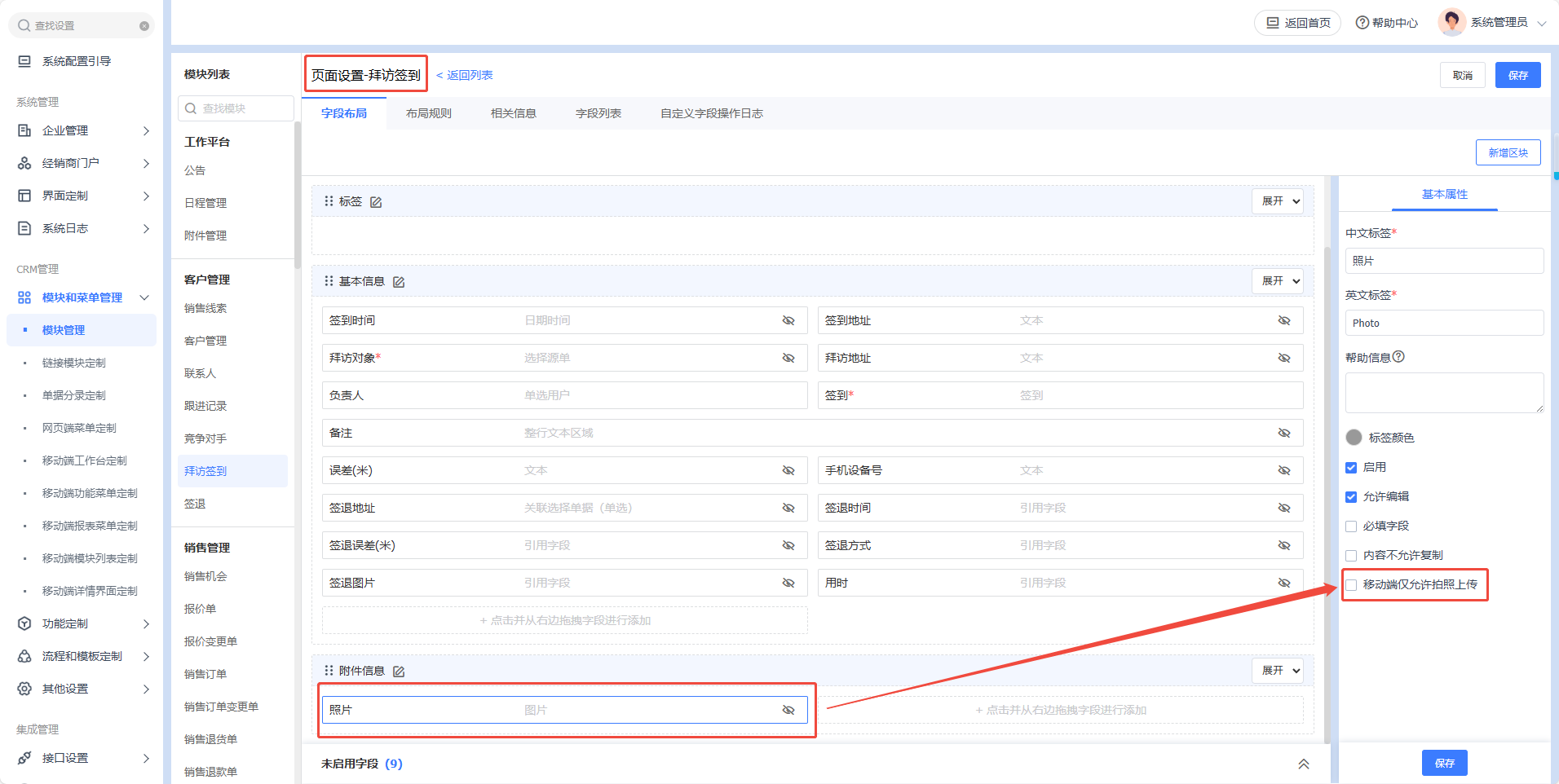Click the drag handle of 基本信息 section
The width and height of the screenshot is (1559, 784).
tap(329, 281)
